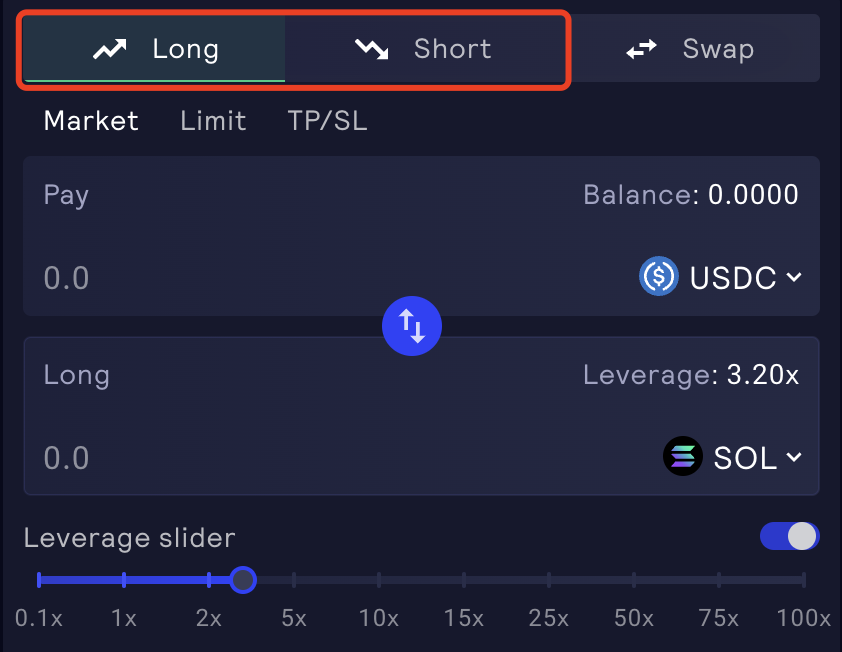Click the swap pay/receive arrows icon
The width and height of the screenshot is (842, 652).
click(412, 326)
